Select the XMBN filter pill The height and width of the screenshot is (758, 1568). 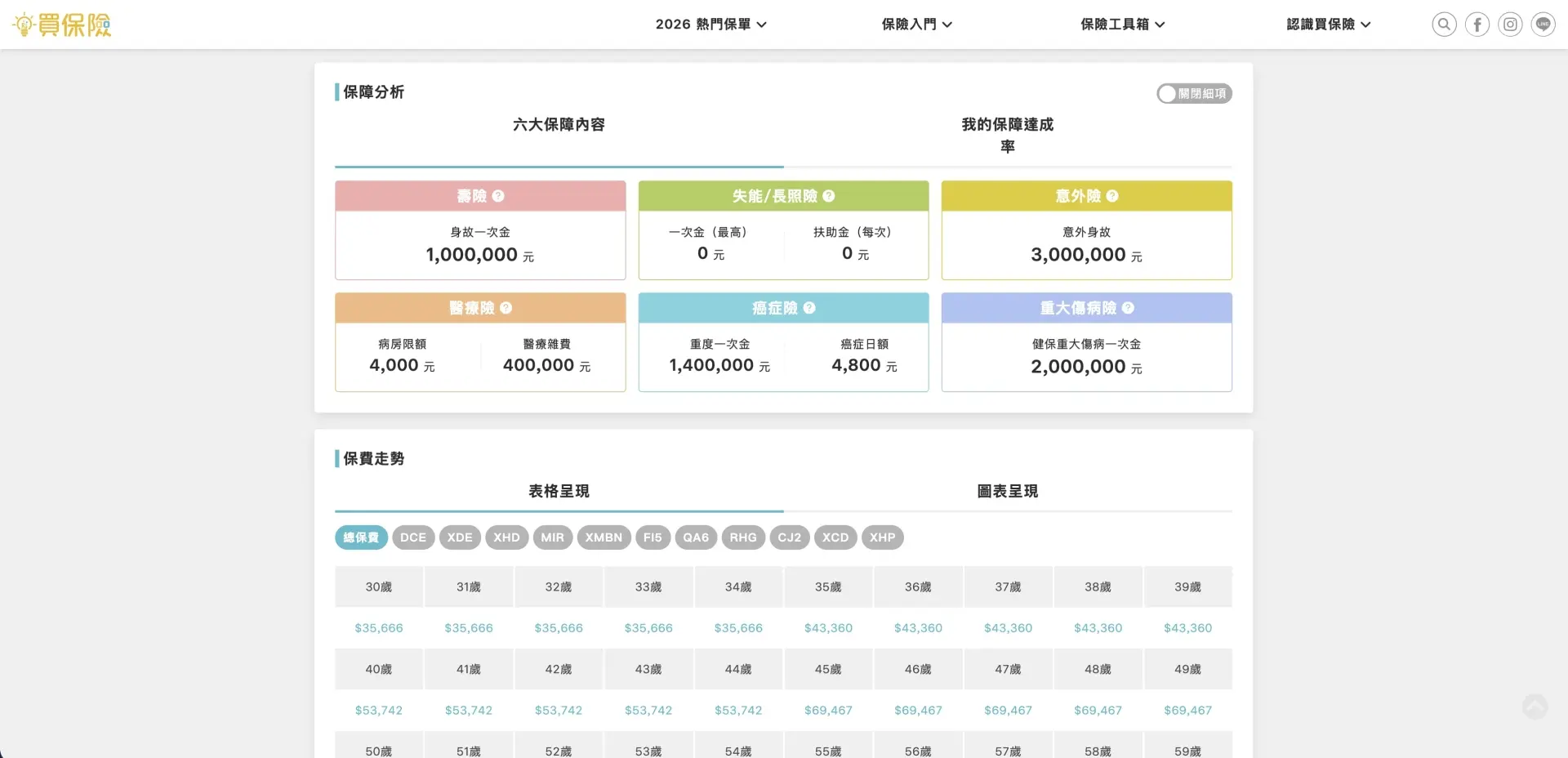point(604,537)
